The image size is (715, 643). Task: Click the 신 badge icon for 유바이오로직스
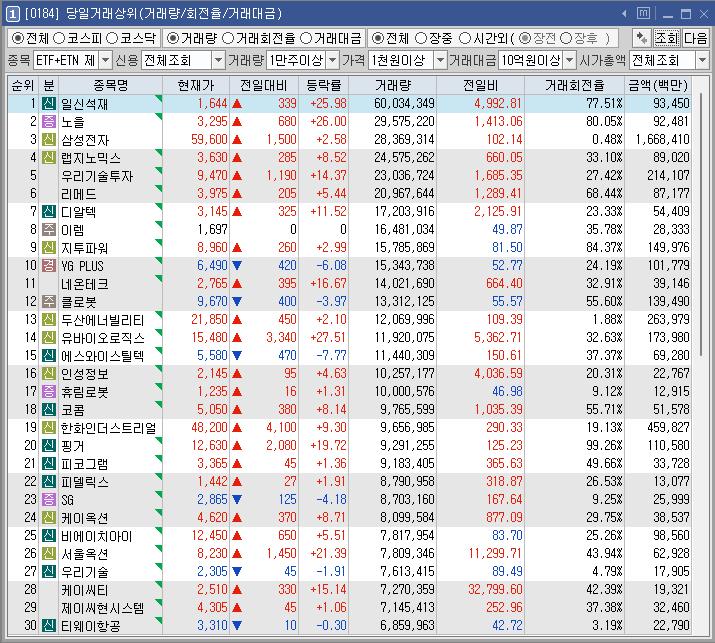click(x=49, y=337)
